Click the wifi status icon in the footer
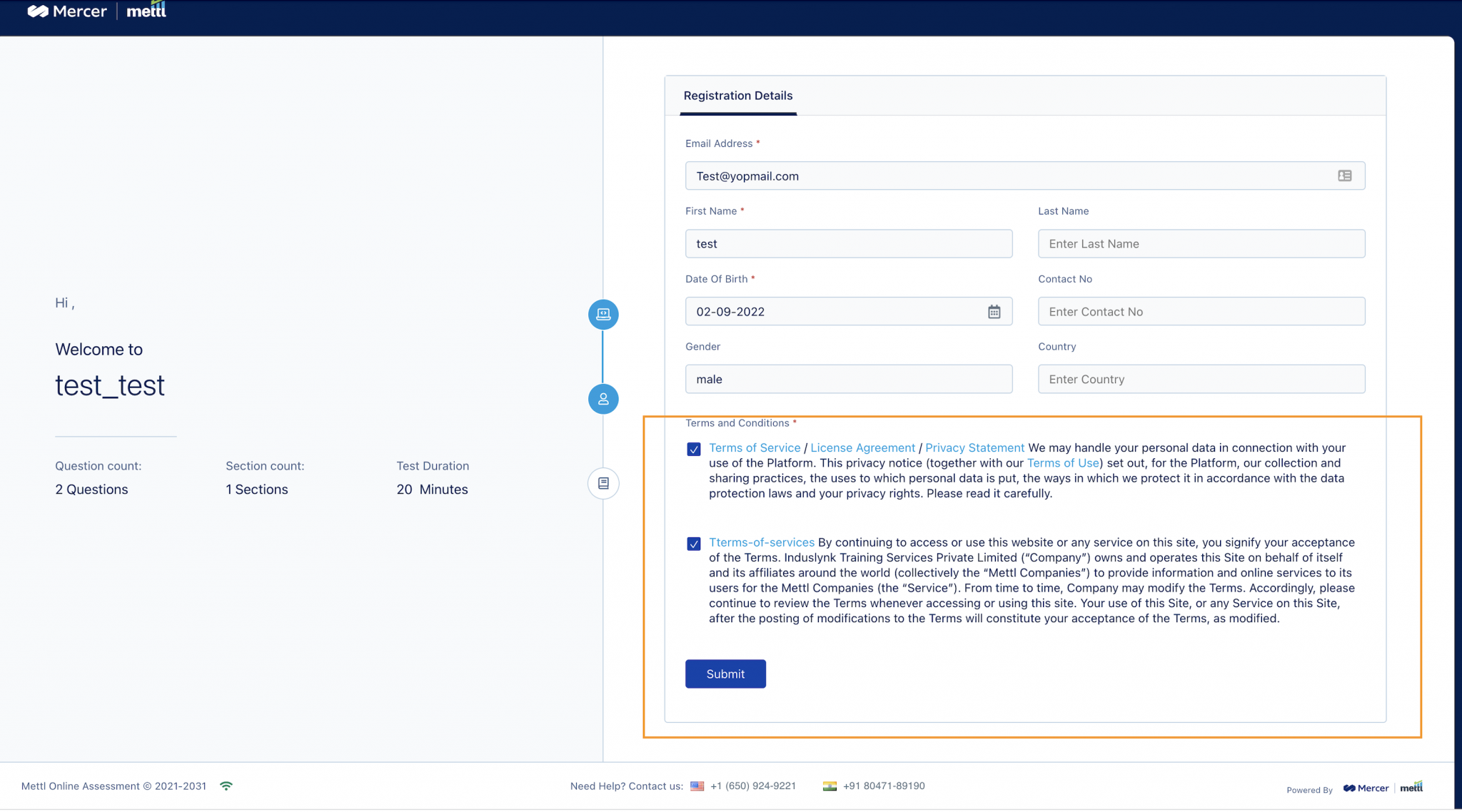Viewport: 1462px width, 812px height. (x=226, y=785)
